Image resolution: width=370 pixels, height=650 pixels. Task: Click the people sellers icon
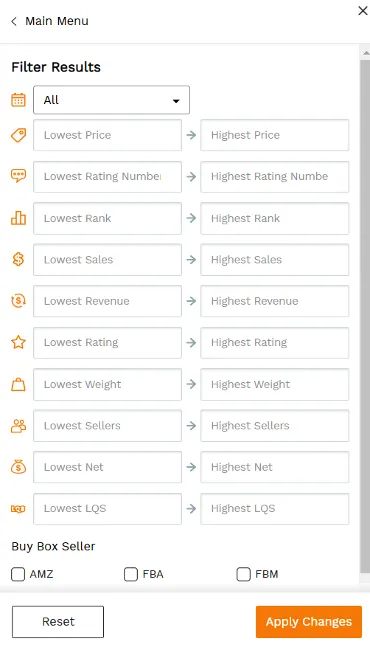click(x=18, y=426)
